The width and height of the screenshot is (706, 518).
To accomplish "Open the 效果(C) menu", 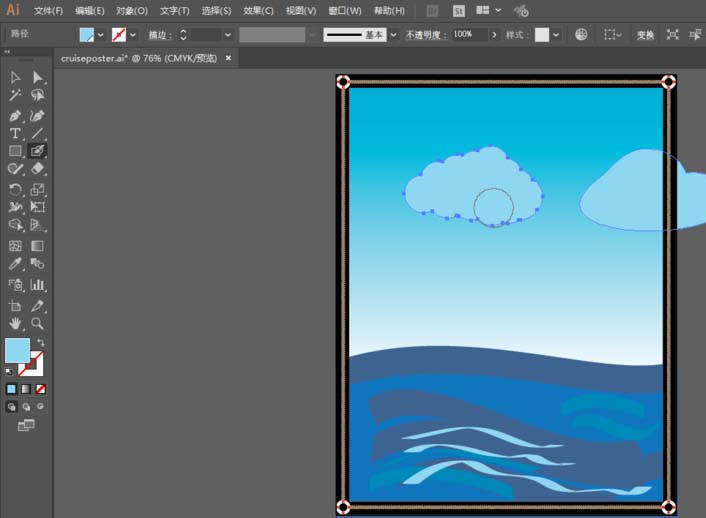I will 258,11.
